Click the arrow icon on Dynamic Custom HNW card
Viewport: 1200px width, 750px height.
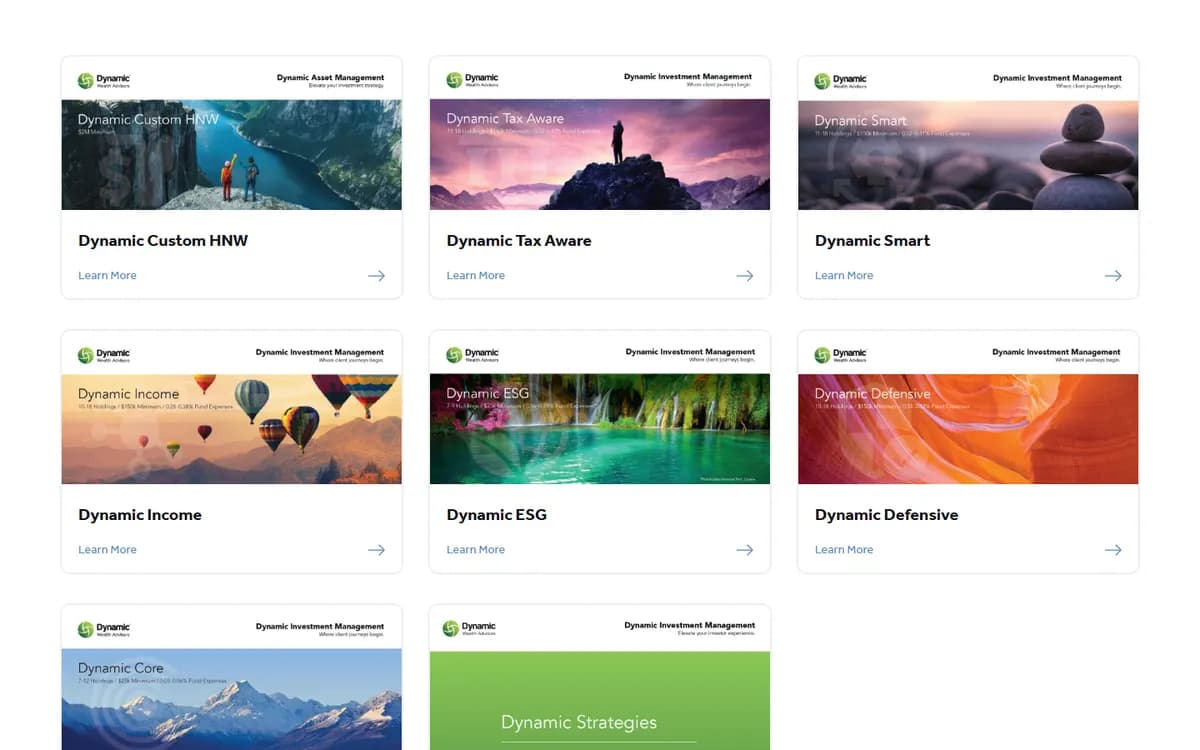coord(376,276)
